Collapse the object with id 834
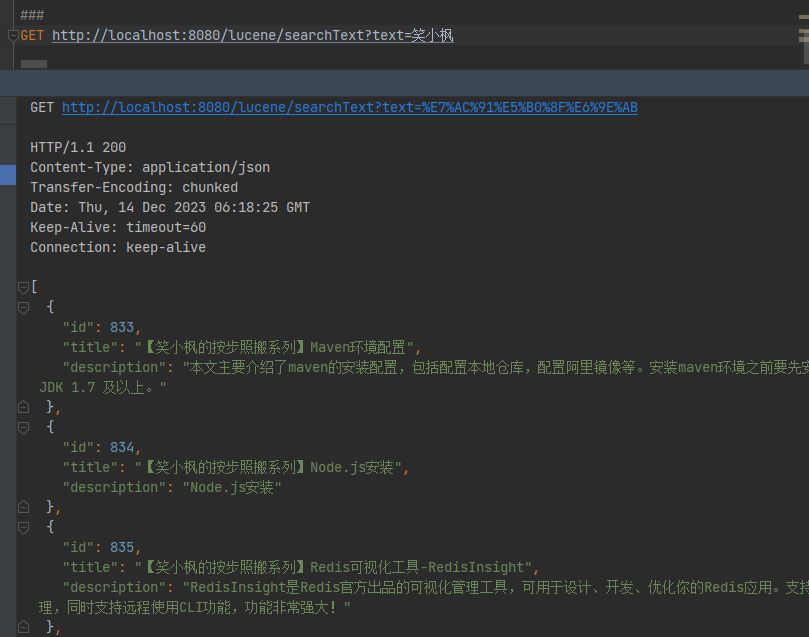The height and width of the screenshot is (637, 809). 23,428
